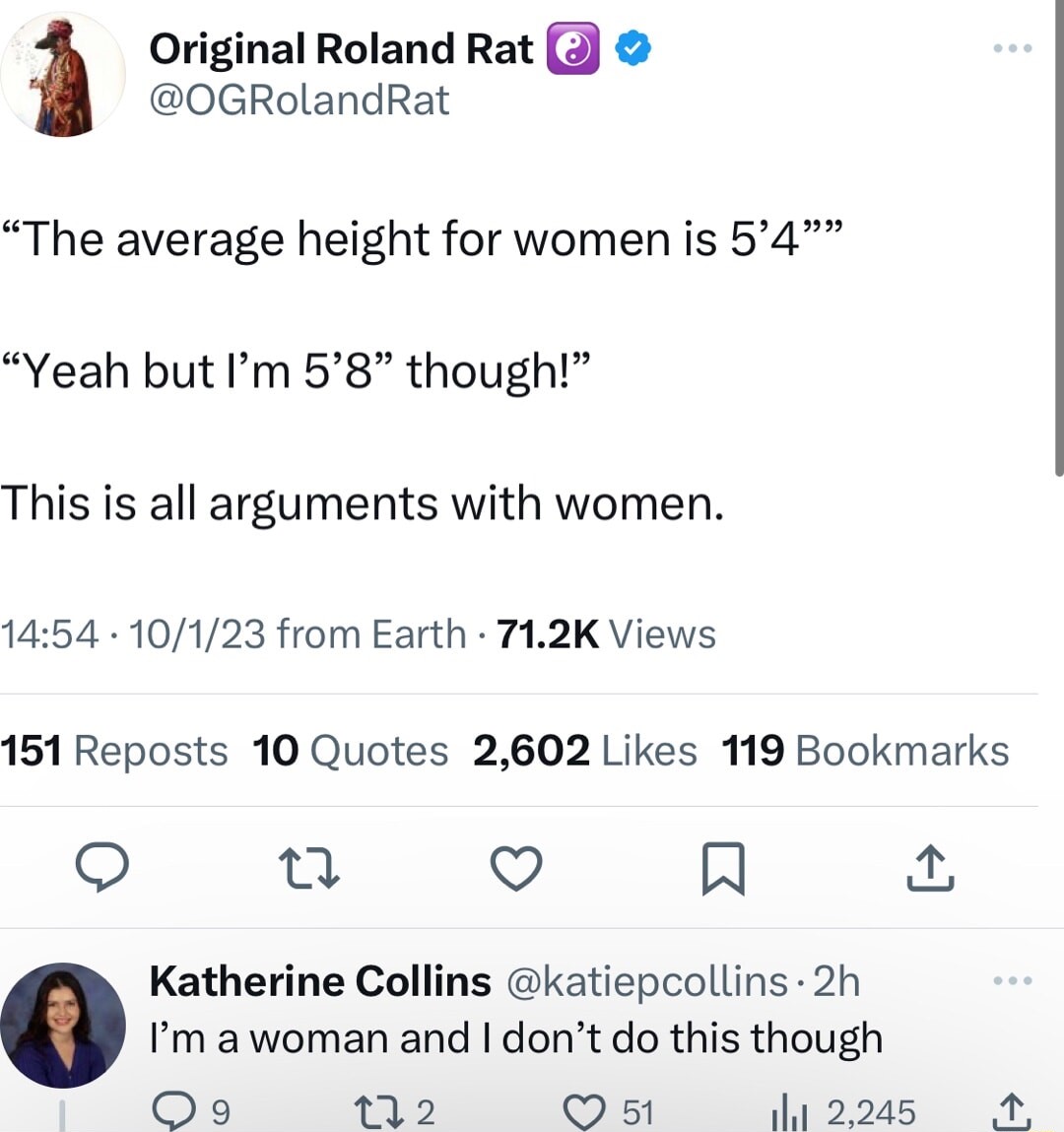View the 2,602 Likes list
1064x1132 pixels.
(585, 751)
